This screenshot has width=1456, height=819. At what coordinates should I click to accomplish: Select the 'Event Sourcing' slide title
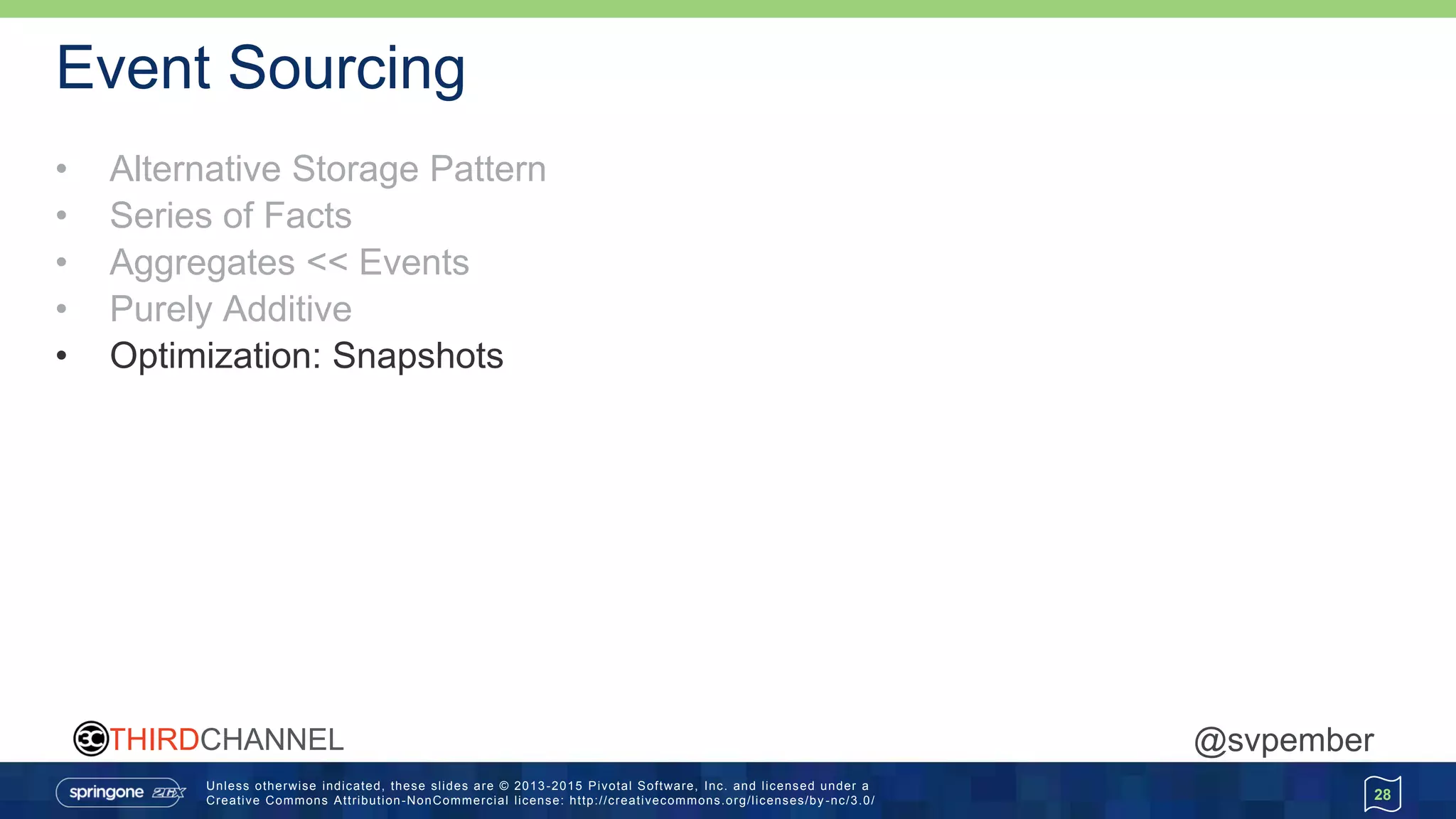coord(261,68)
